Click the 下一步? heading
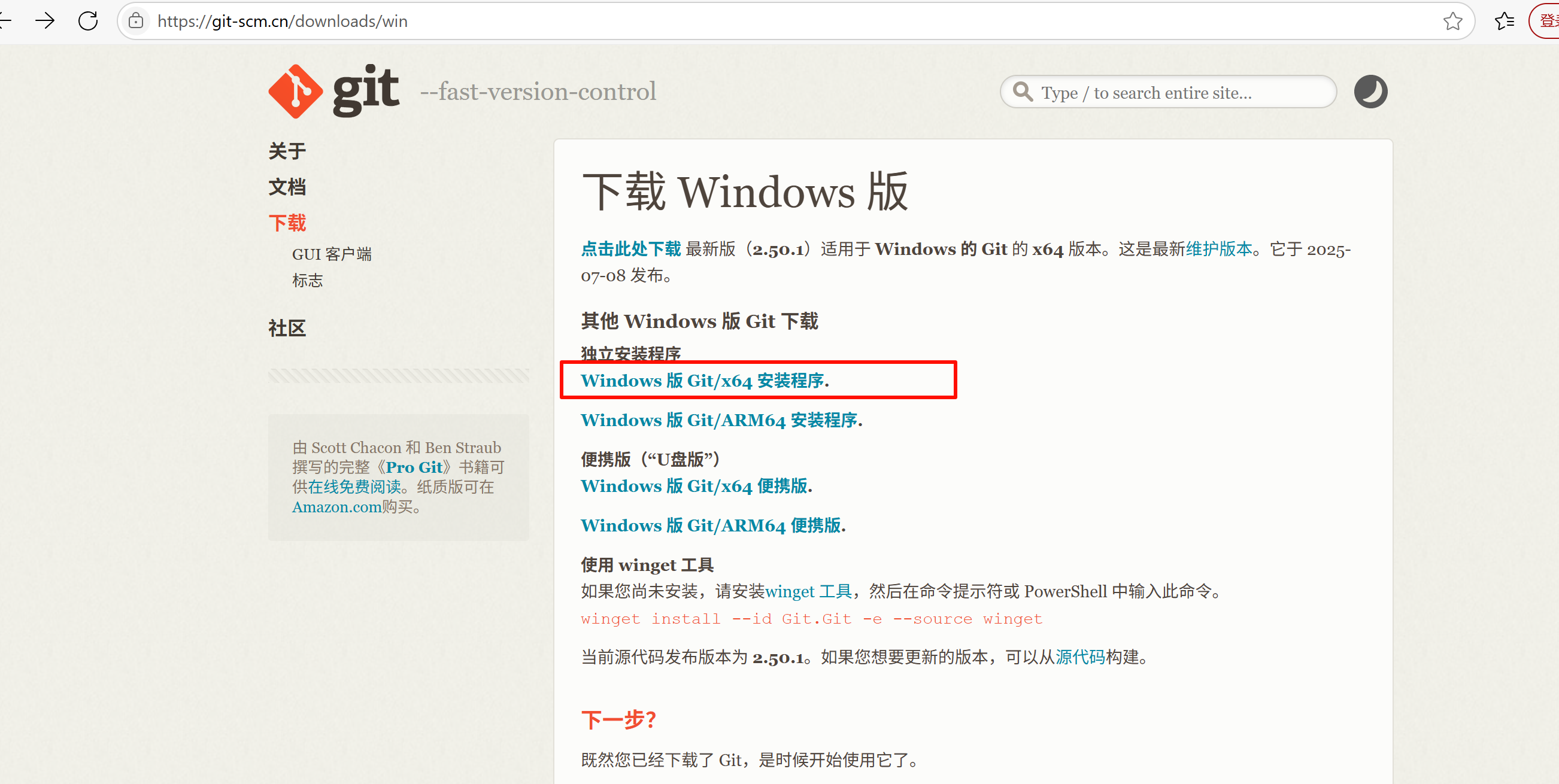The width and height of the screenshot is (1559, 784). [618, 720]
